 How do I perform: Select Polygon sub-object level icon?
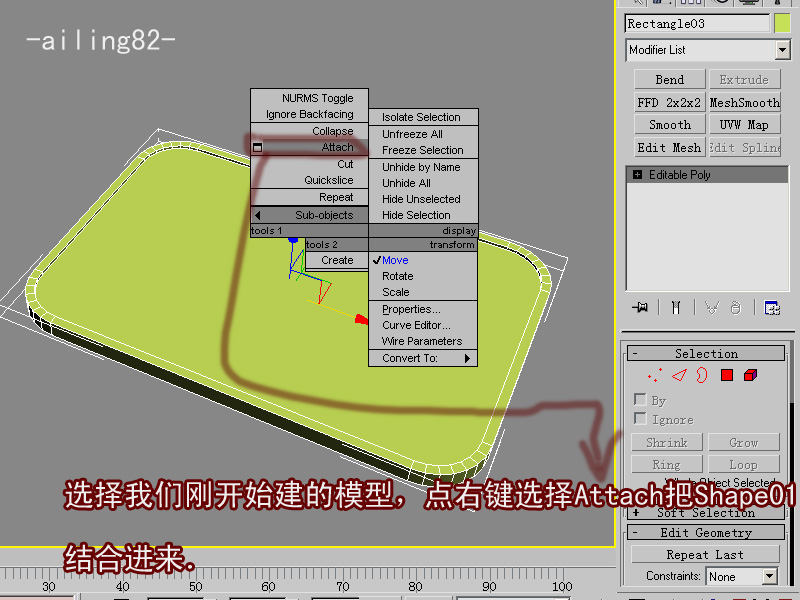(727, 376)
